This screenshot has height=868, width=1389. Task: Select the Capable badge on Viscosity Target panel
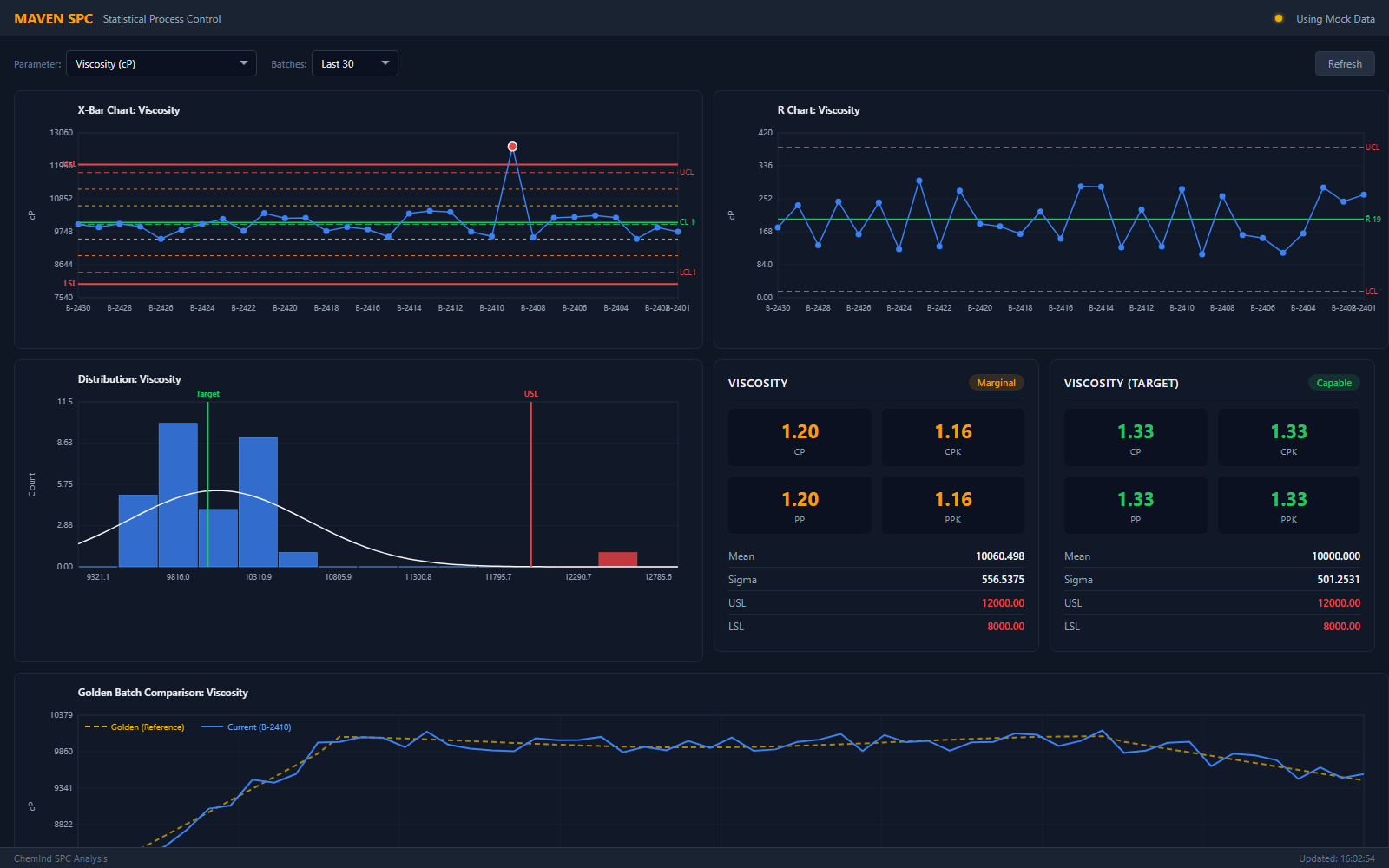(x=1333, y=382)
